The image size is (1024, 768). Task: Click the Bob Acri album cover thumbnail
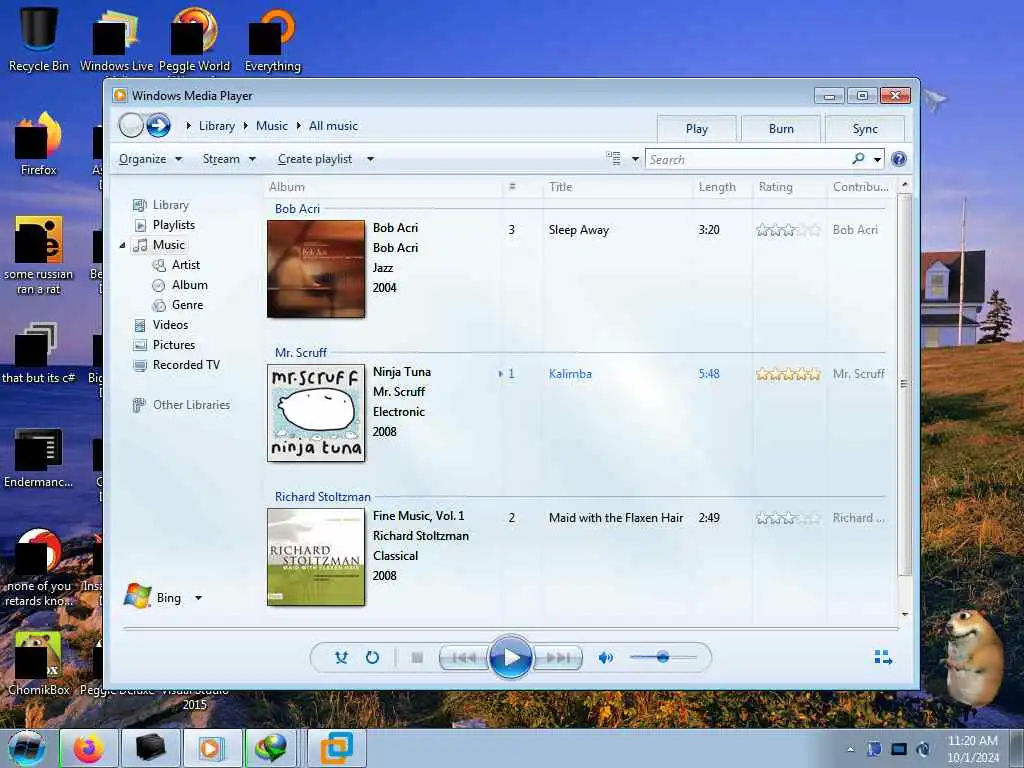tap(316, 269)
